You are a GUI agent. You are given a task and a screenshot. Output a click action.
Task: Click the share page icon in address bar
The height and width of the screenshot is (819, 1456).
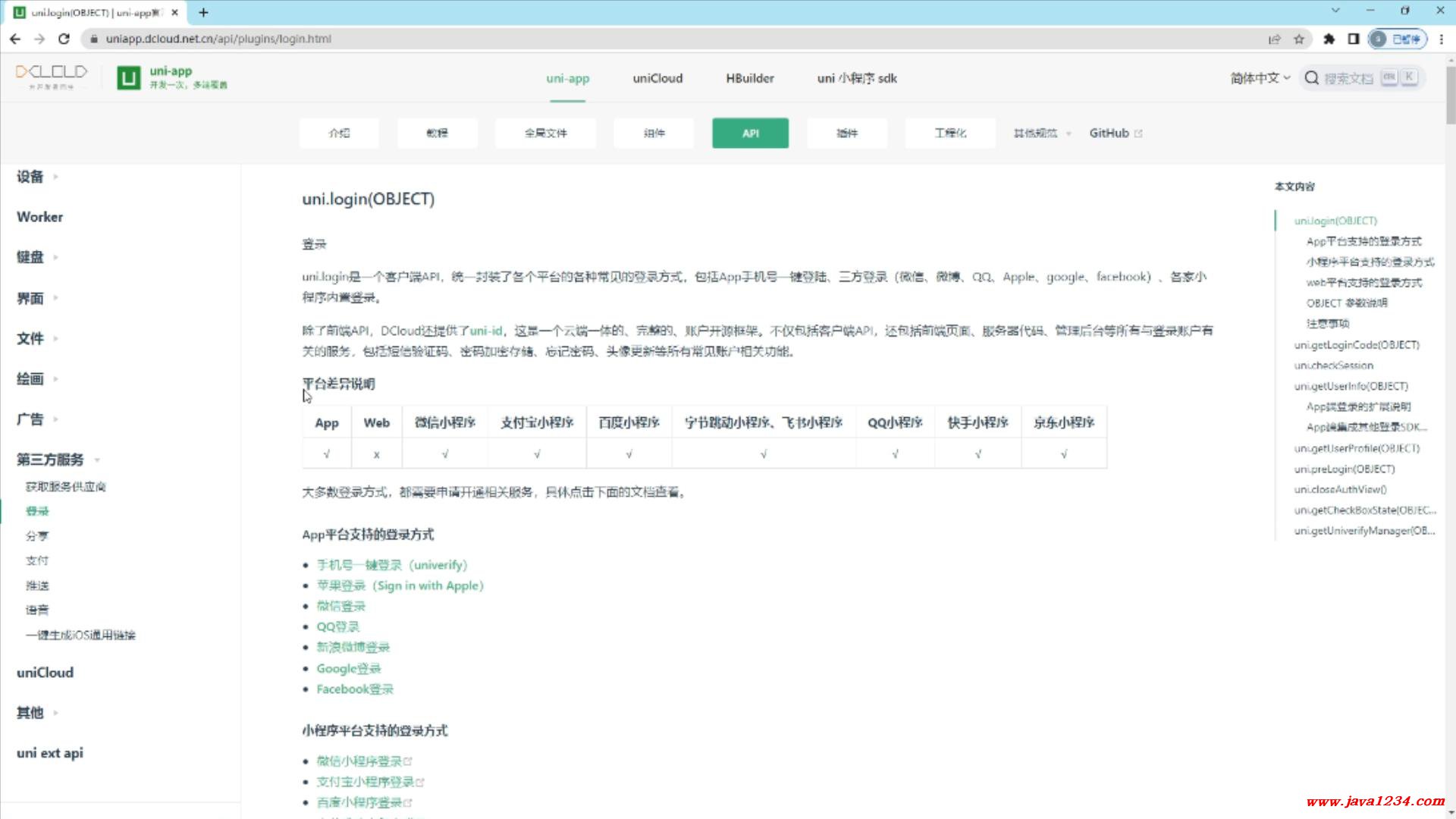1275,39
